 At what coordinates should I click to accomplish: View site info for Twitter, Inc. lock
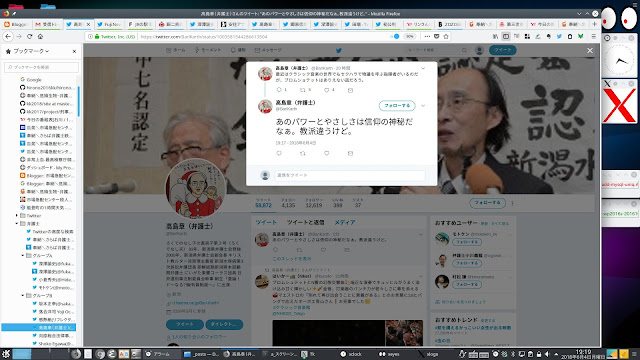(x=115, y=36)
